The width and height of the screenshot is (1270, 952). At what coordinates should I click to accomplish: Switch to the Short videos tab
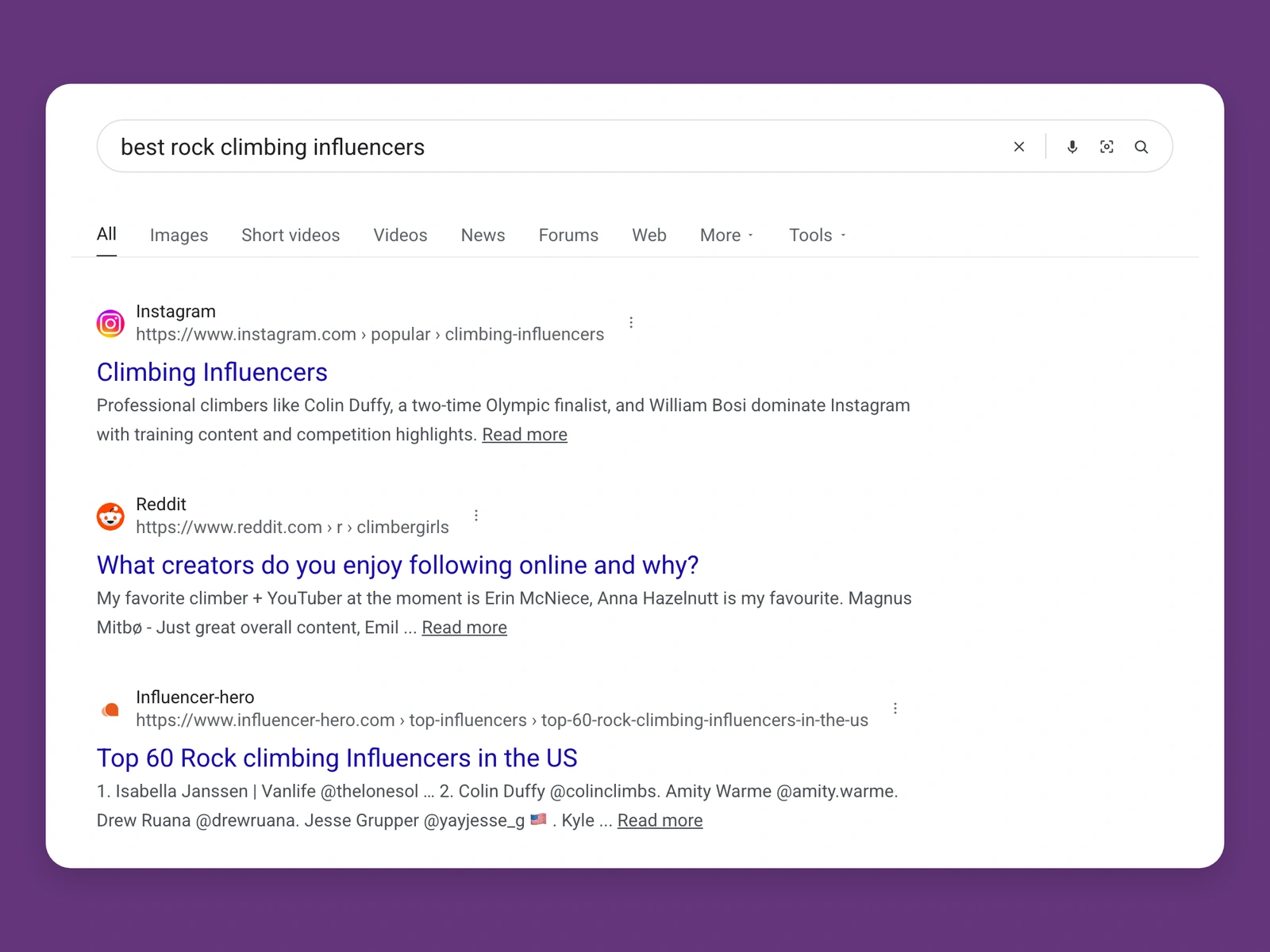click(x=291, y=235)
